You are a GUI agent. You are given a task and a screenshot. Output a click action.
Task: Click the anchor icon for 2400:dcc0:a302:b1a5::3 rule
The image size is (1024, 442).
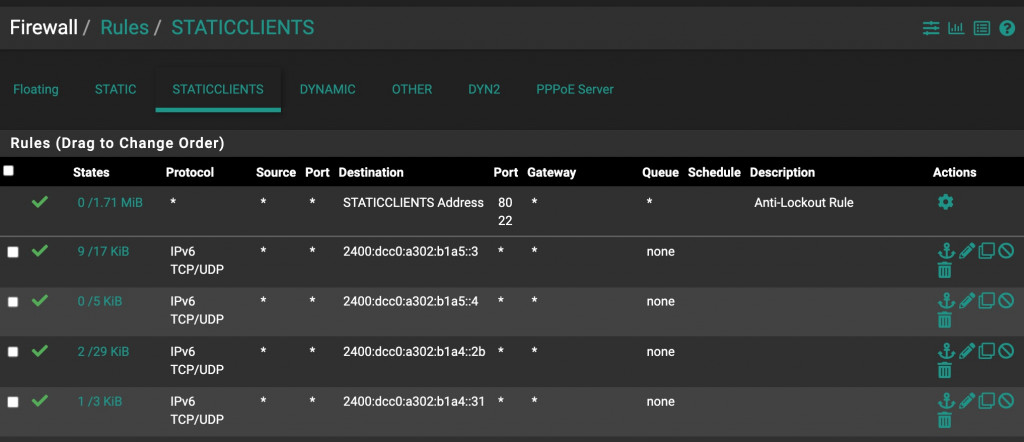point(945,250)
